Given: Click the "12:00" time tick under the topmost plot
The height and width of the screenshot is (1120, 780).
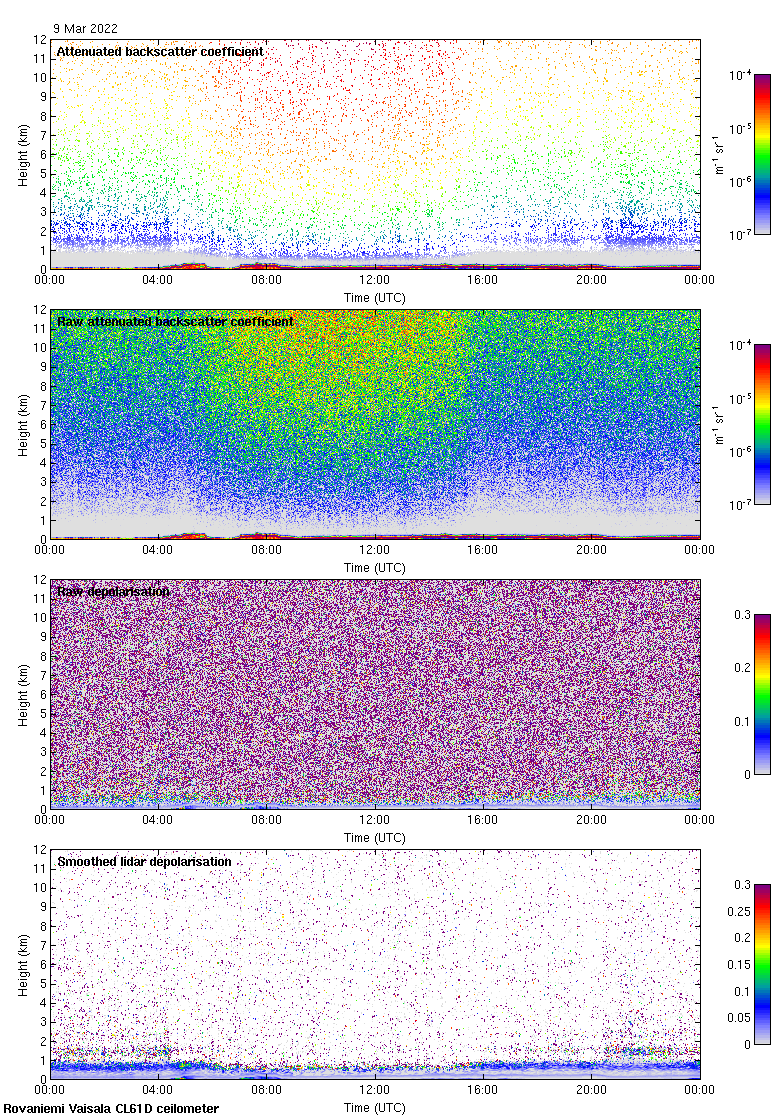Looking at the screenshot, I should coord(374,280).
